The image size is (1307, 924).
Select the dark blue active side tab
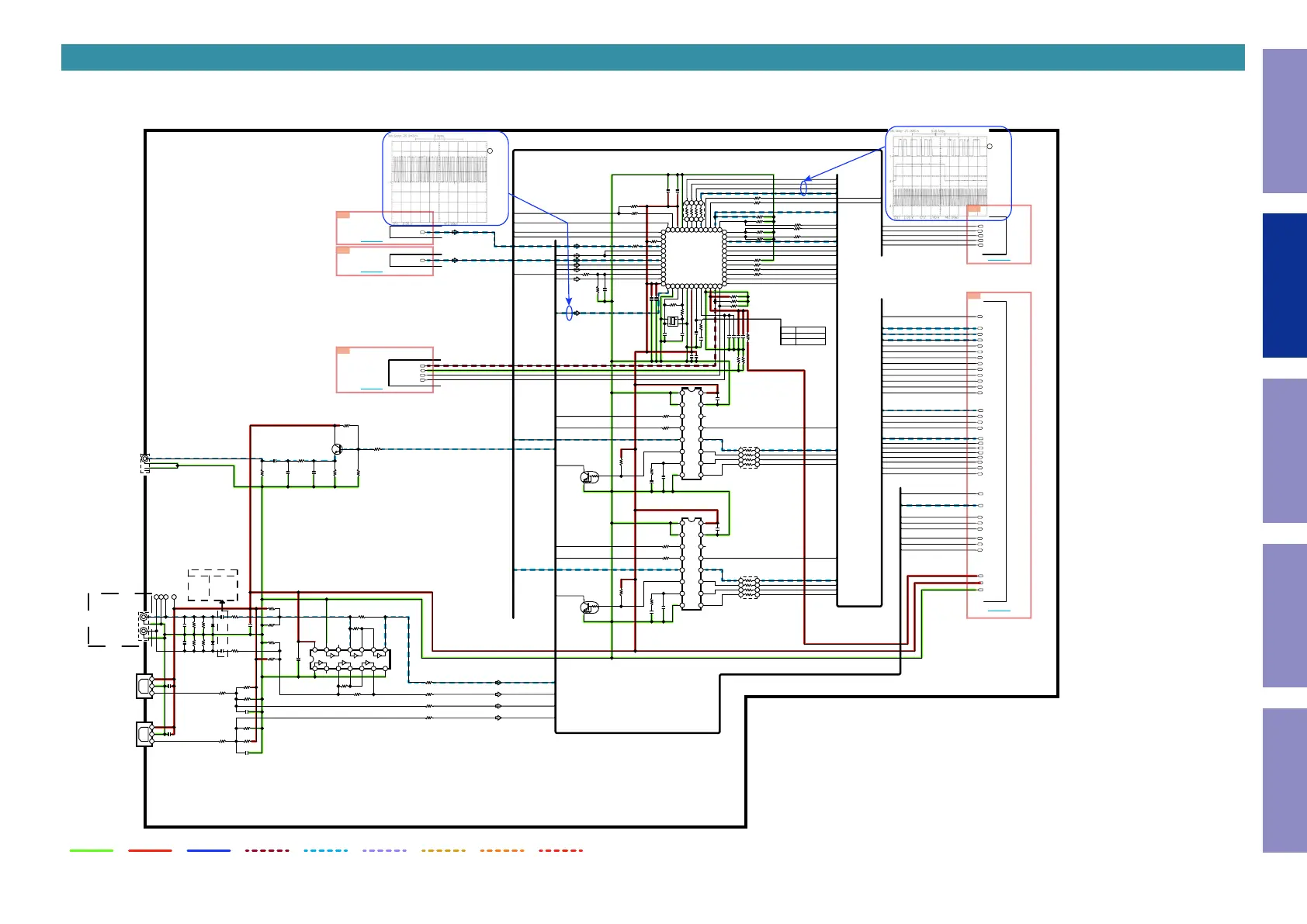[x=1284, y=286]
